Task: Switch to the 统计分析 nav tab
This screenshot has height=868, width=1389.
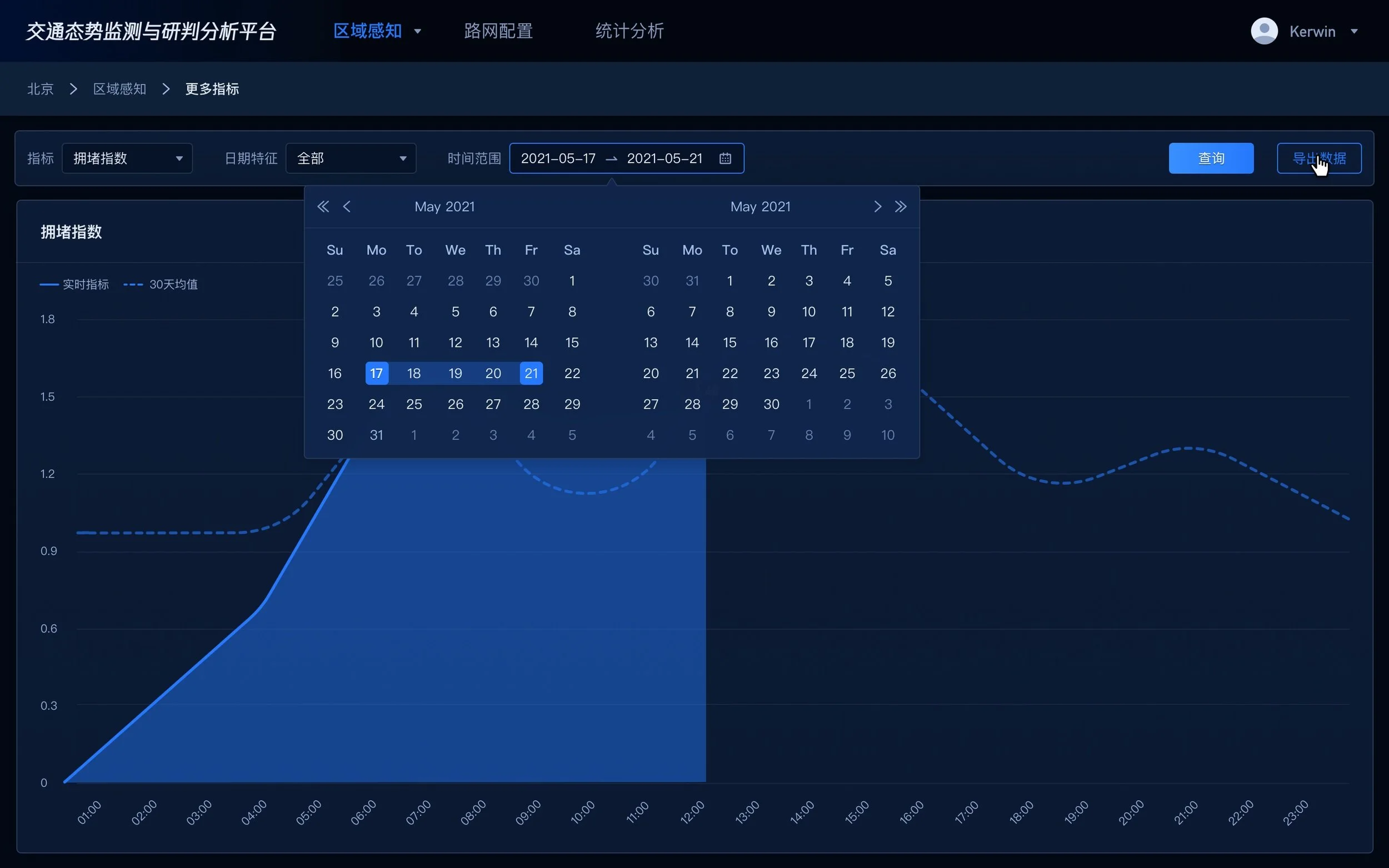Action: pyautogui.click(x=629, y=31)
